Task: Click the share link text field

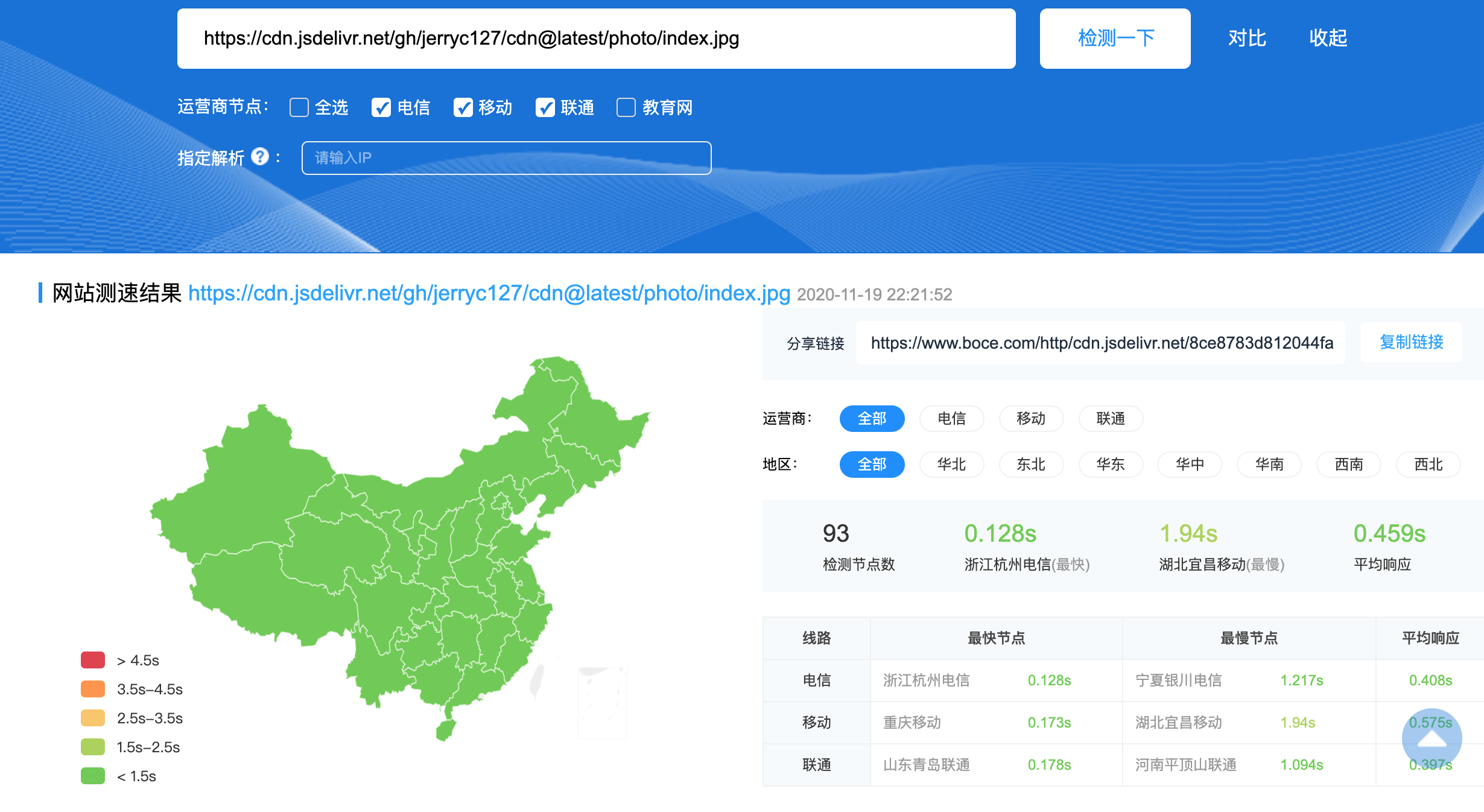Action: coord(1100,343)
